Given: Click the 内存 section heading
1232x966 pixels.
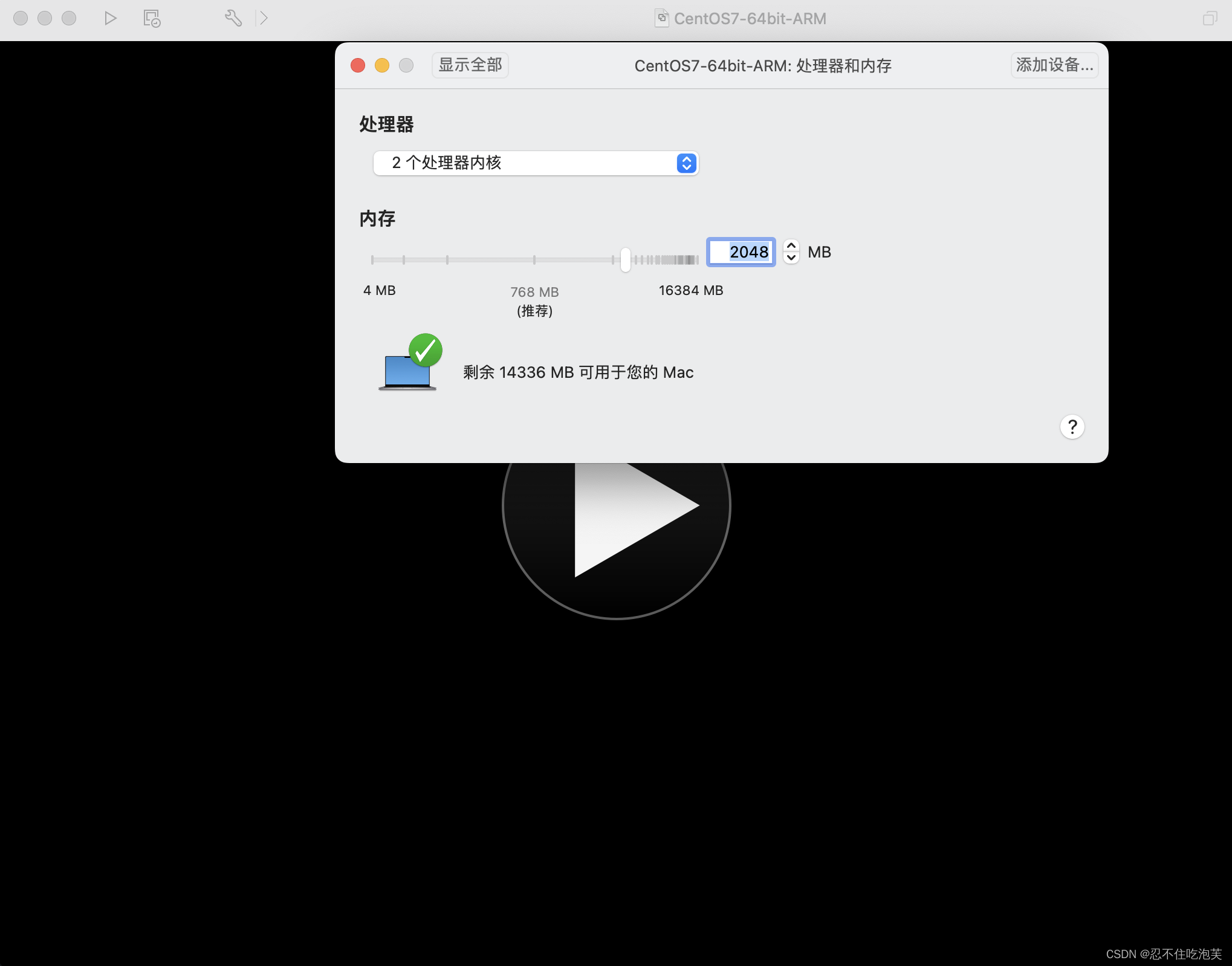Looking at the screenshot, I should [377, 219].
